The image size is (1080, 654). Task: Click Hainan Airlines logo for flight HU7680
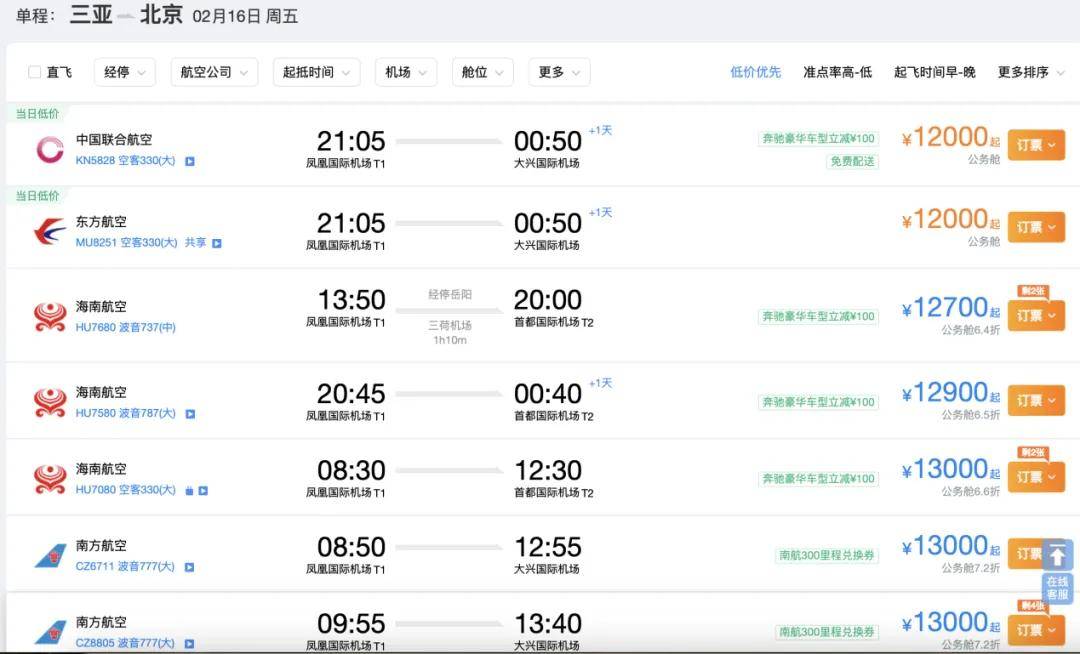coord(50,316)
